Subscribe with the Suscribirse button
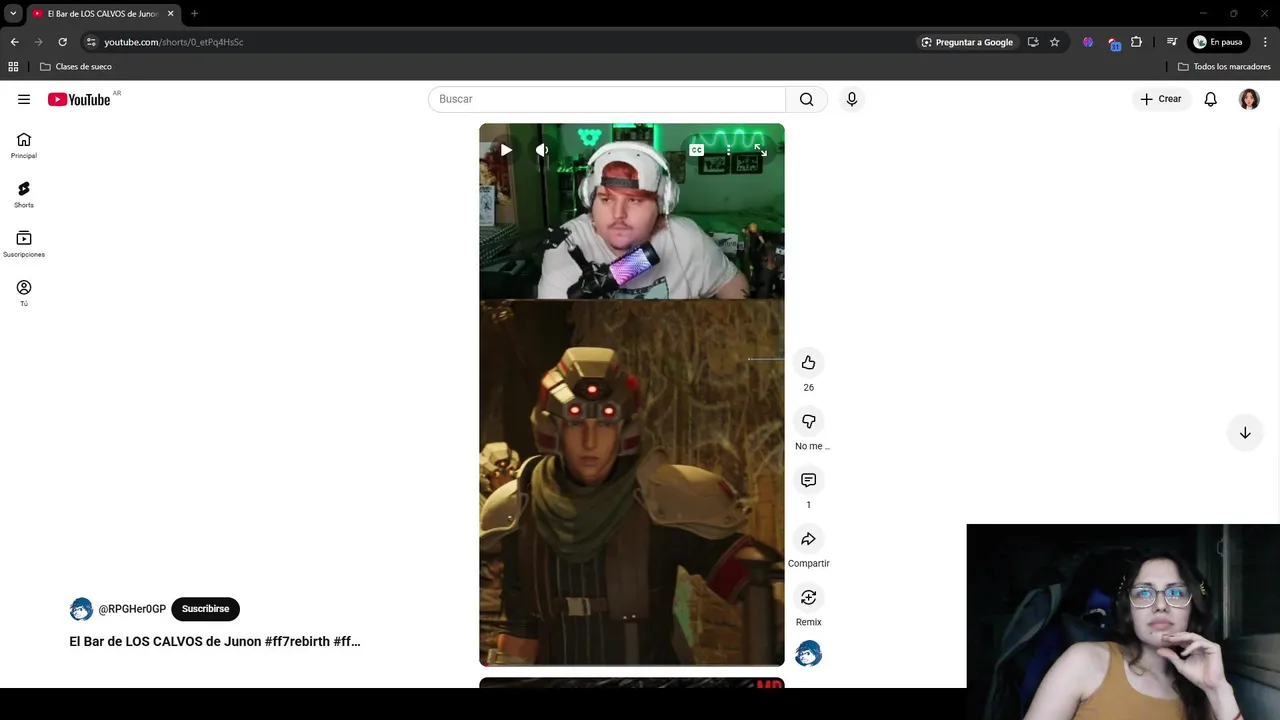 (x=205, y=609)
